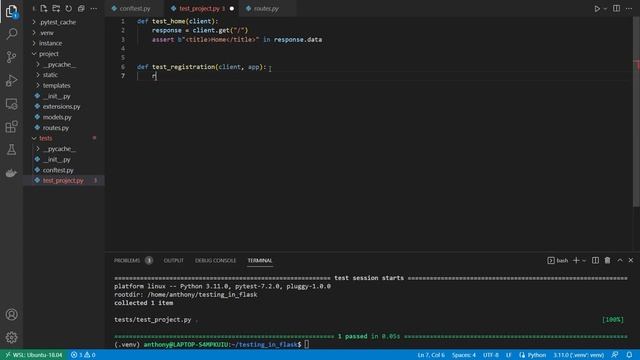Click the editor vertical scrollbar
This screenshot has height=360, width=640.
[636, 112]
